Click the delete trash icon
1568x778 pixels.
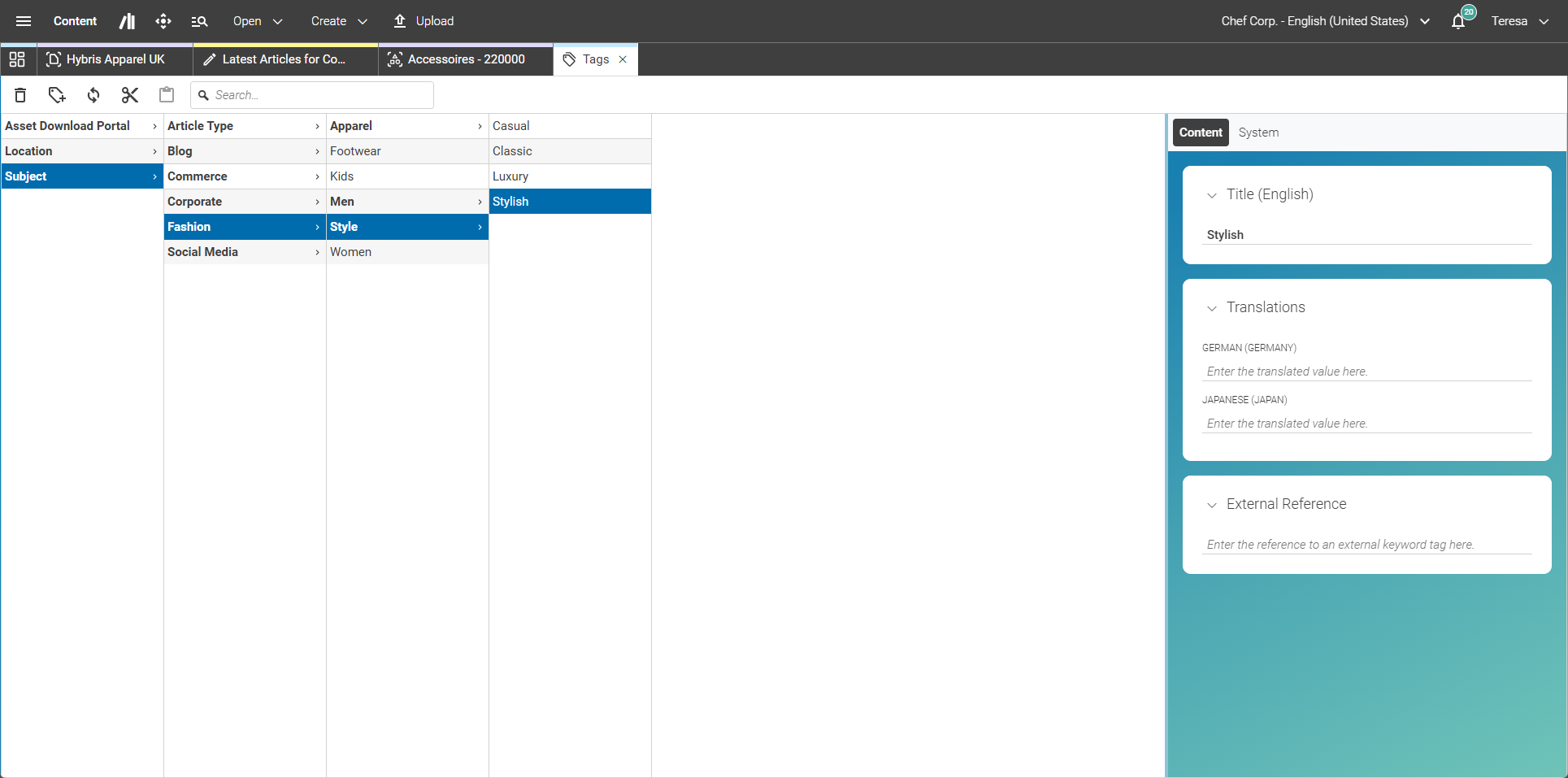pyautogui.click(x=20, y=95)
